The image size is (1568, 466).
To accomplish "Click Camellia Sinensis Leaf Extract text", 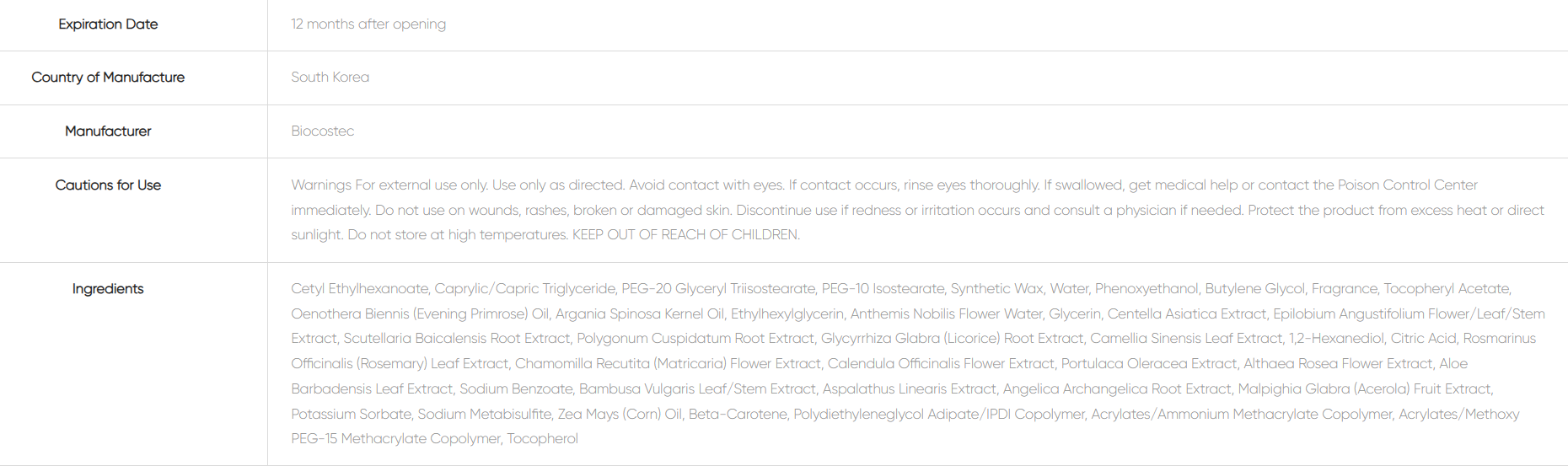I will click(1186, 339).
